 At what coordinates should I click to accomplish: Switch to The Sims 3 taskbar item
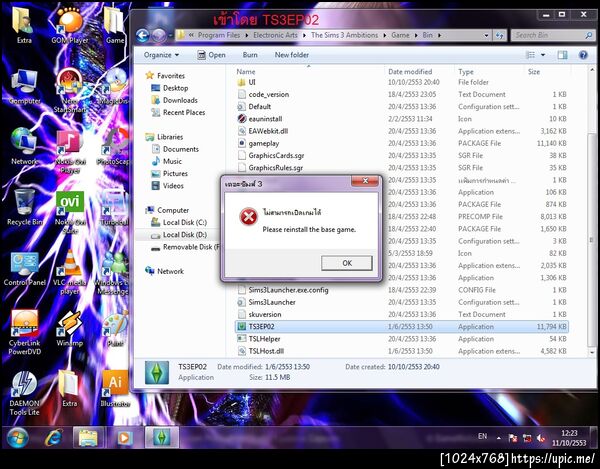point(161,438)
